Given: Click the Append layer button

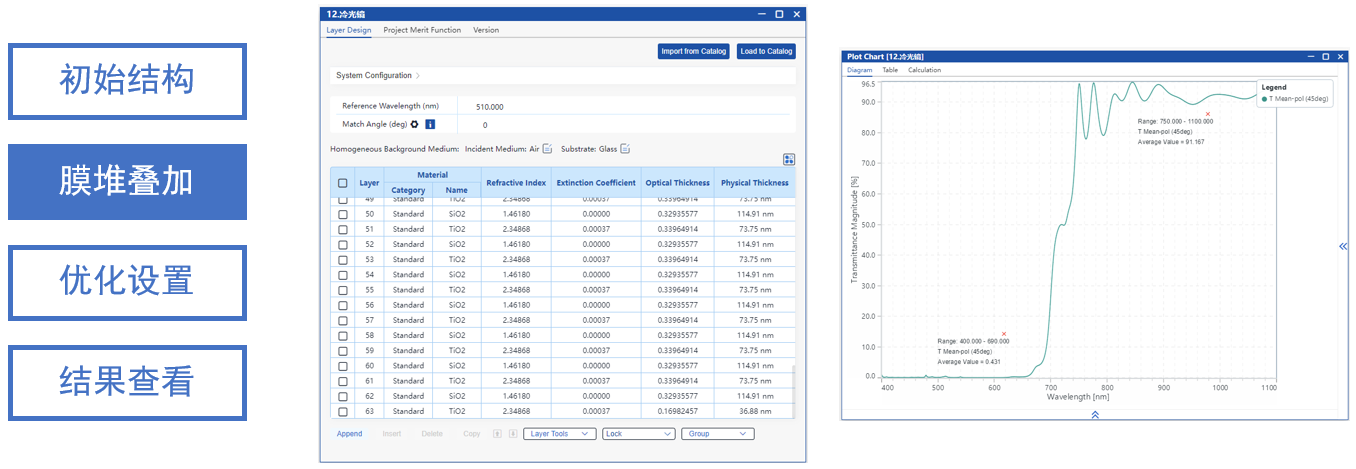Looking at the screenshot, I should pos(349,434).
